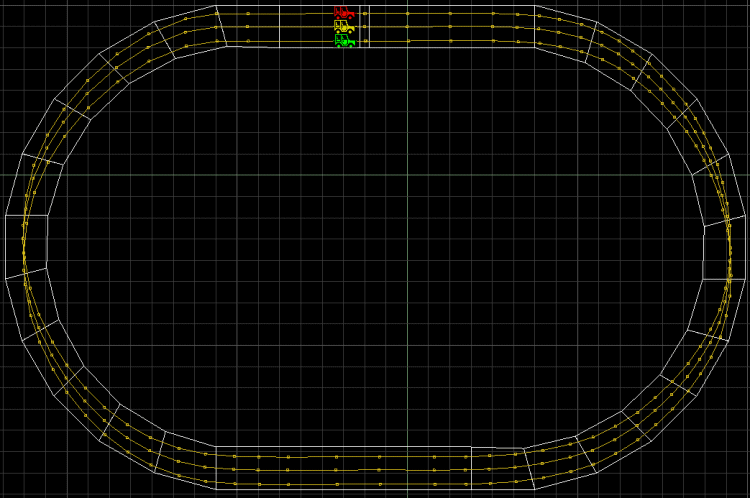Viewport: 750px width, 498px height.
Task: Select the green car start marker
Action: coord(345,41)
